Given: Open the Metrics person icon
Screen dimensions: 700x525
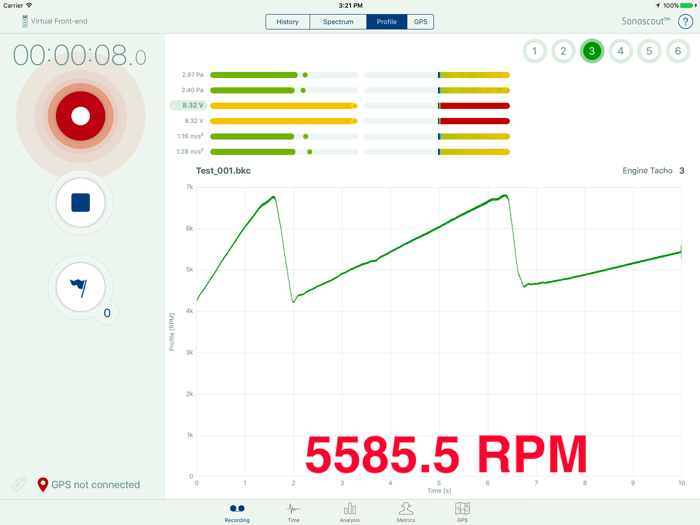Looking at the screenshot, I should pos(406,512).
